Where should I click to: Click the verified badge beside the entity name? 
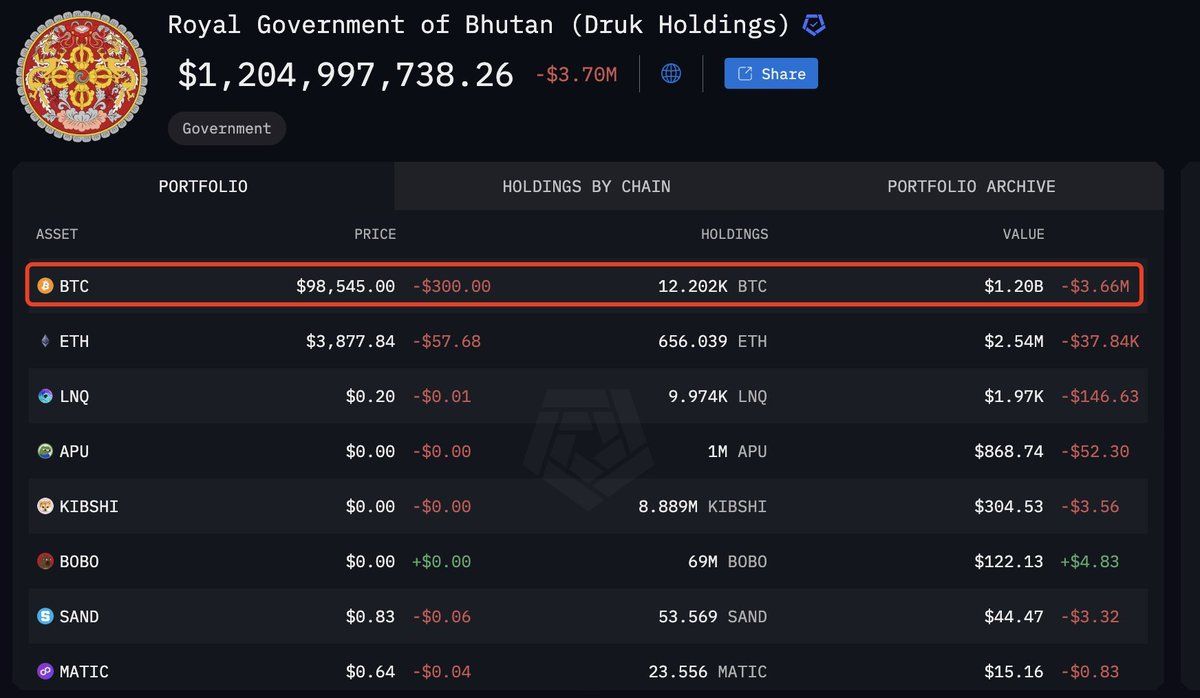click(814, 24)
